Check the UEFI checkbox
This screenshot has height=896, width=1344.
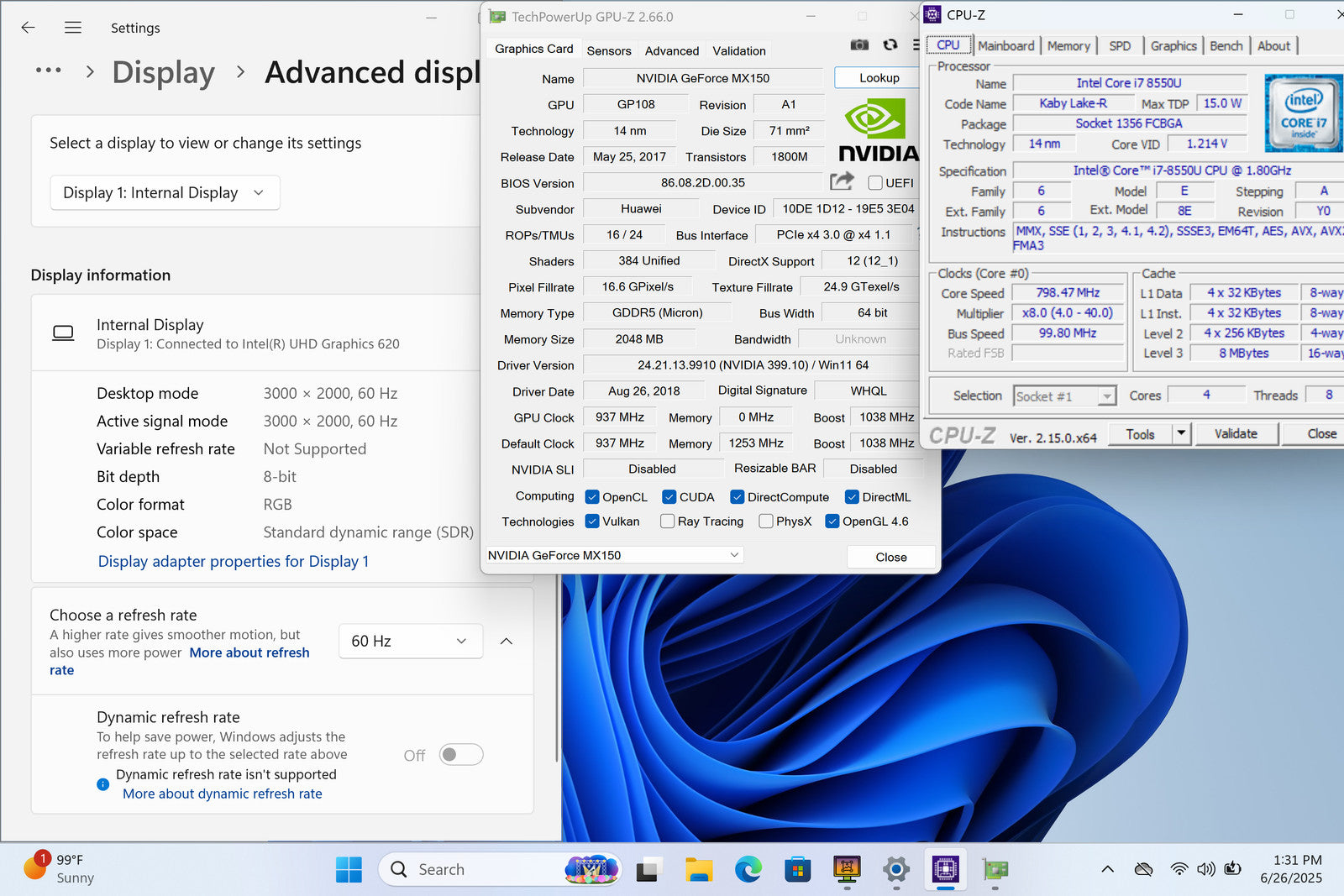click(x=875, y=183)
